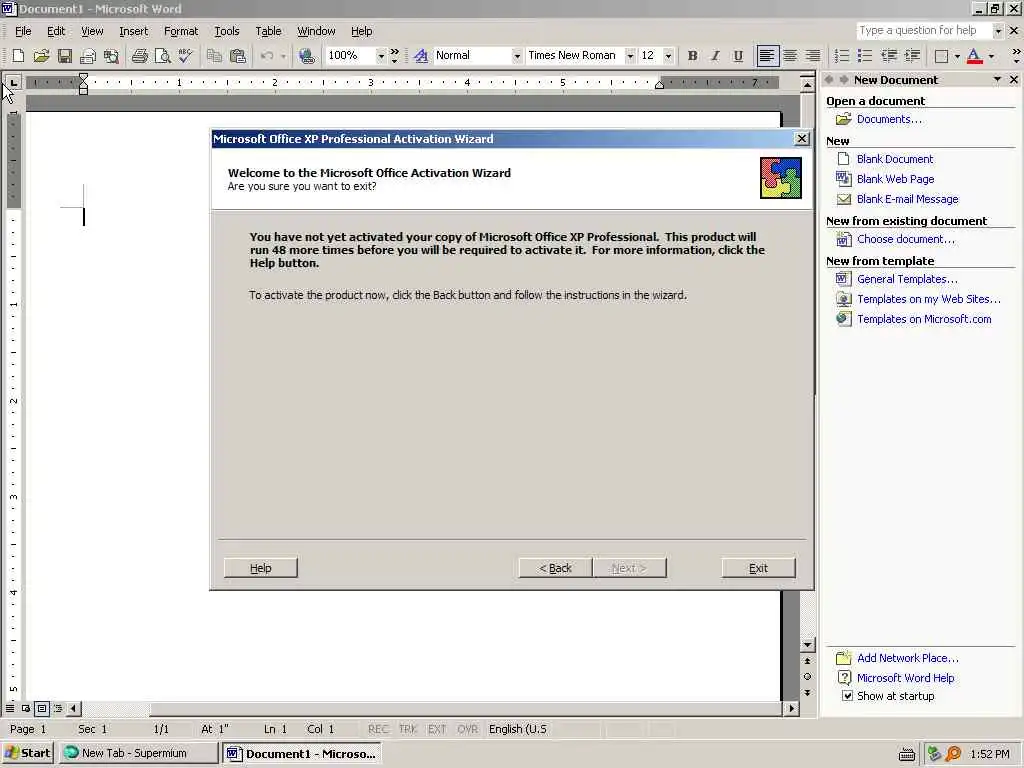Switch to Web Layout View button

click(x=25, y=709)
